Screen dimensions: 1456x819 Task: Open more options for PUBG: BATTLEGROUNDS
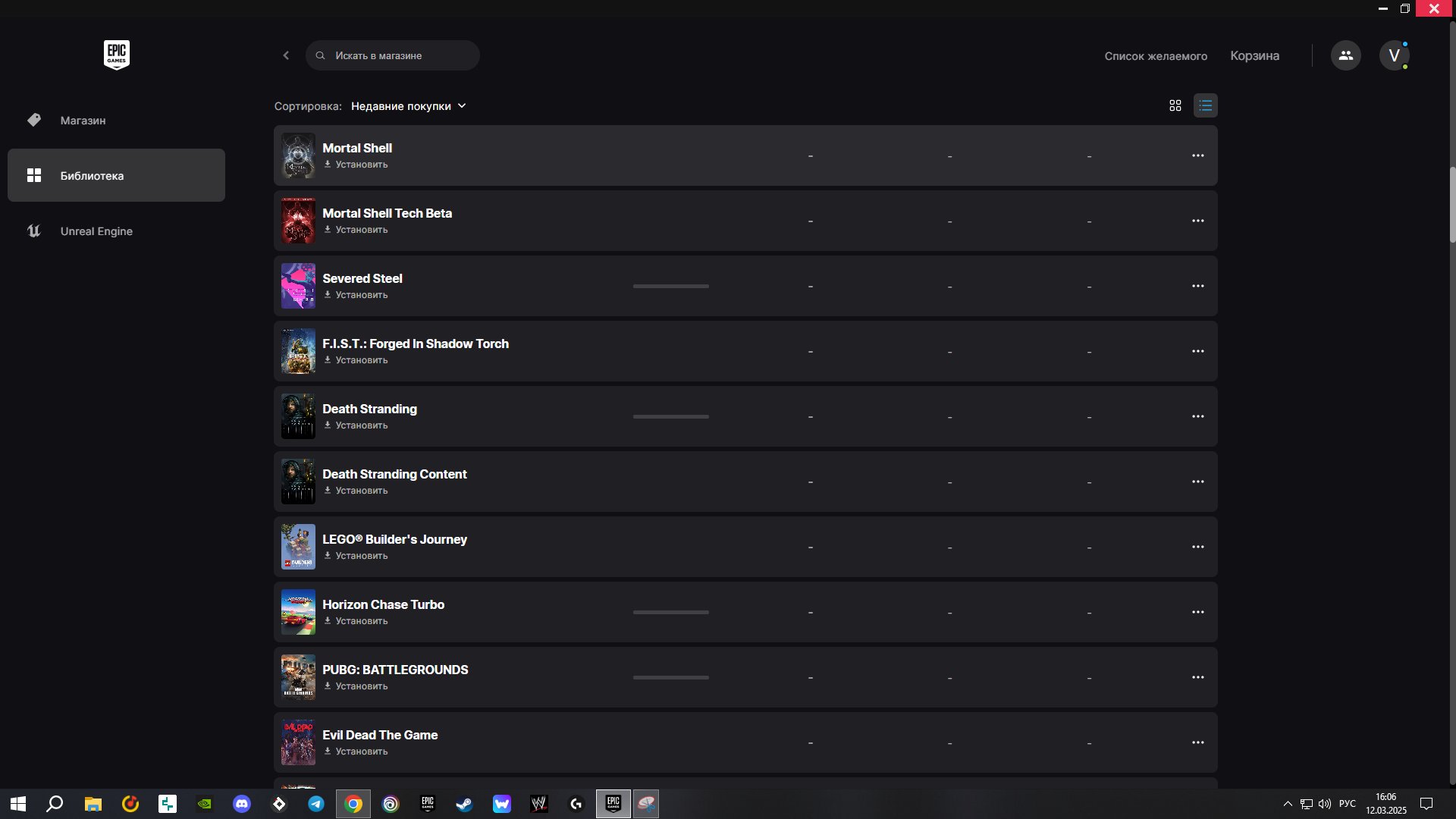pyautogui.click(x=1198, y=677)
